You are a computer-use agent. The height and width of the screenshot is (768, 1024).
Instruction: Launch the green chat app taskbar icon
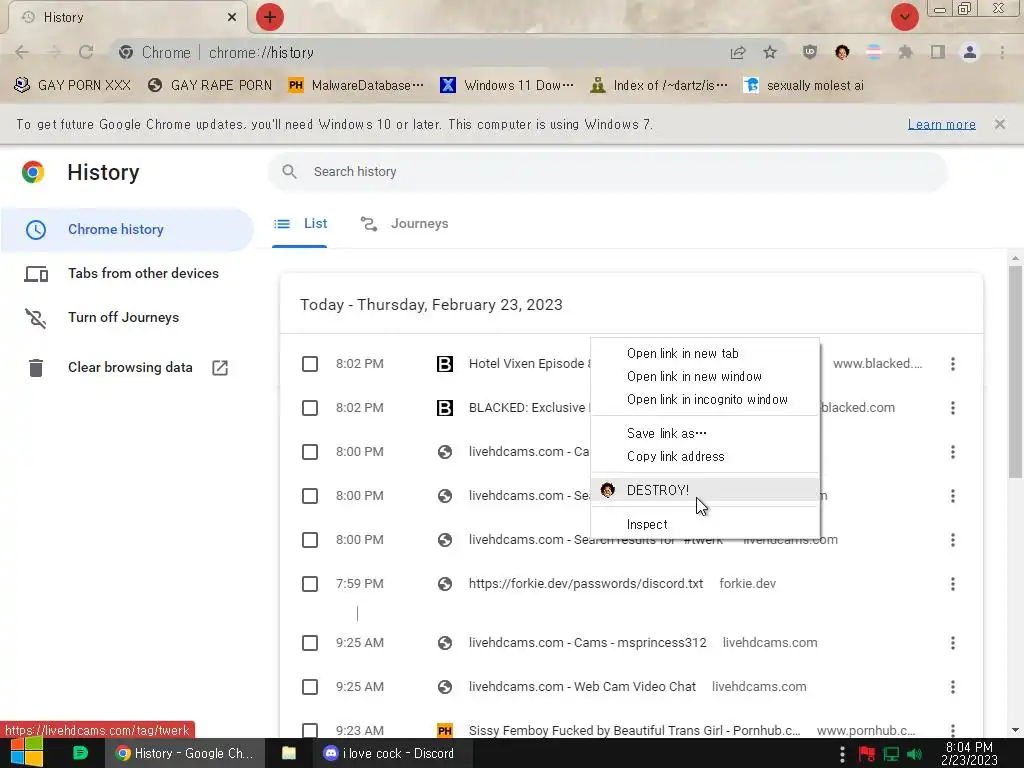(x=80, y=753)
